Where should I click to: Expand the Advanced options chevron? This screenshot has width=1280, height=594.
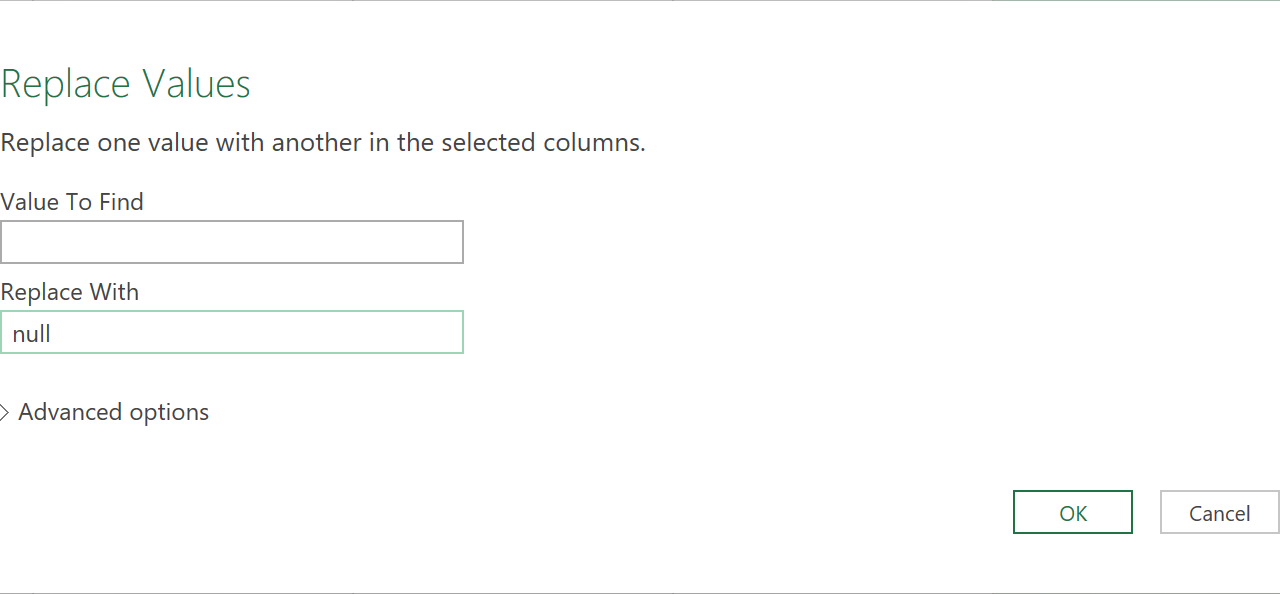[5, 412]
